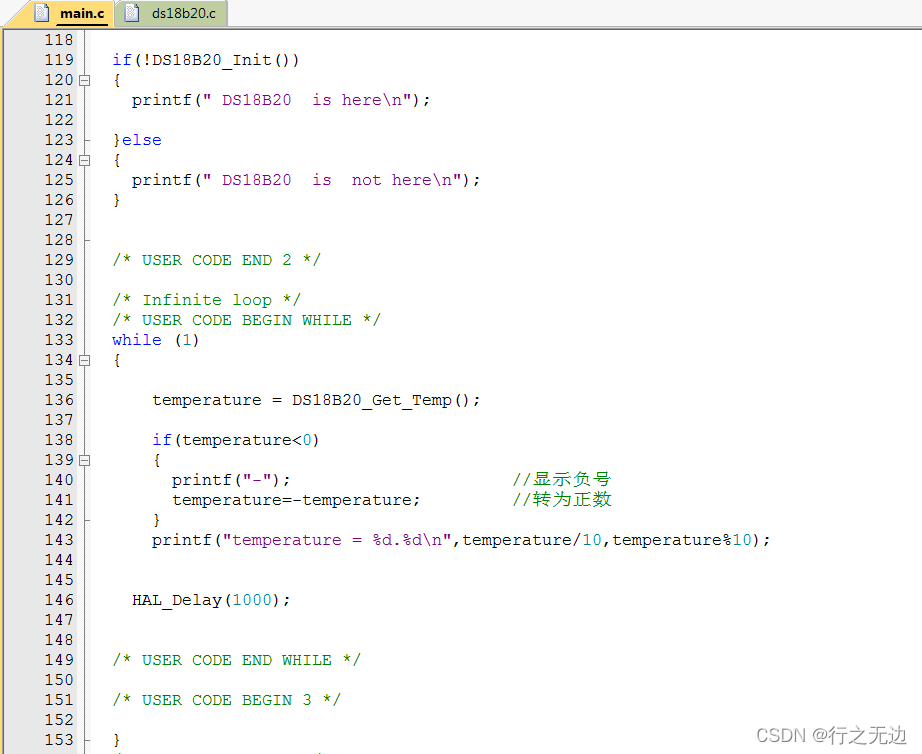Click the file icon on ds18b20.c tab
This screenshot has width=922, height=754.
tap(132, 12)
